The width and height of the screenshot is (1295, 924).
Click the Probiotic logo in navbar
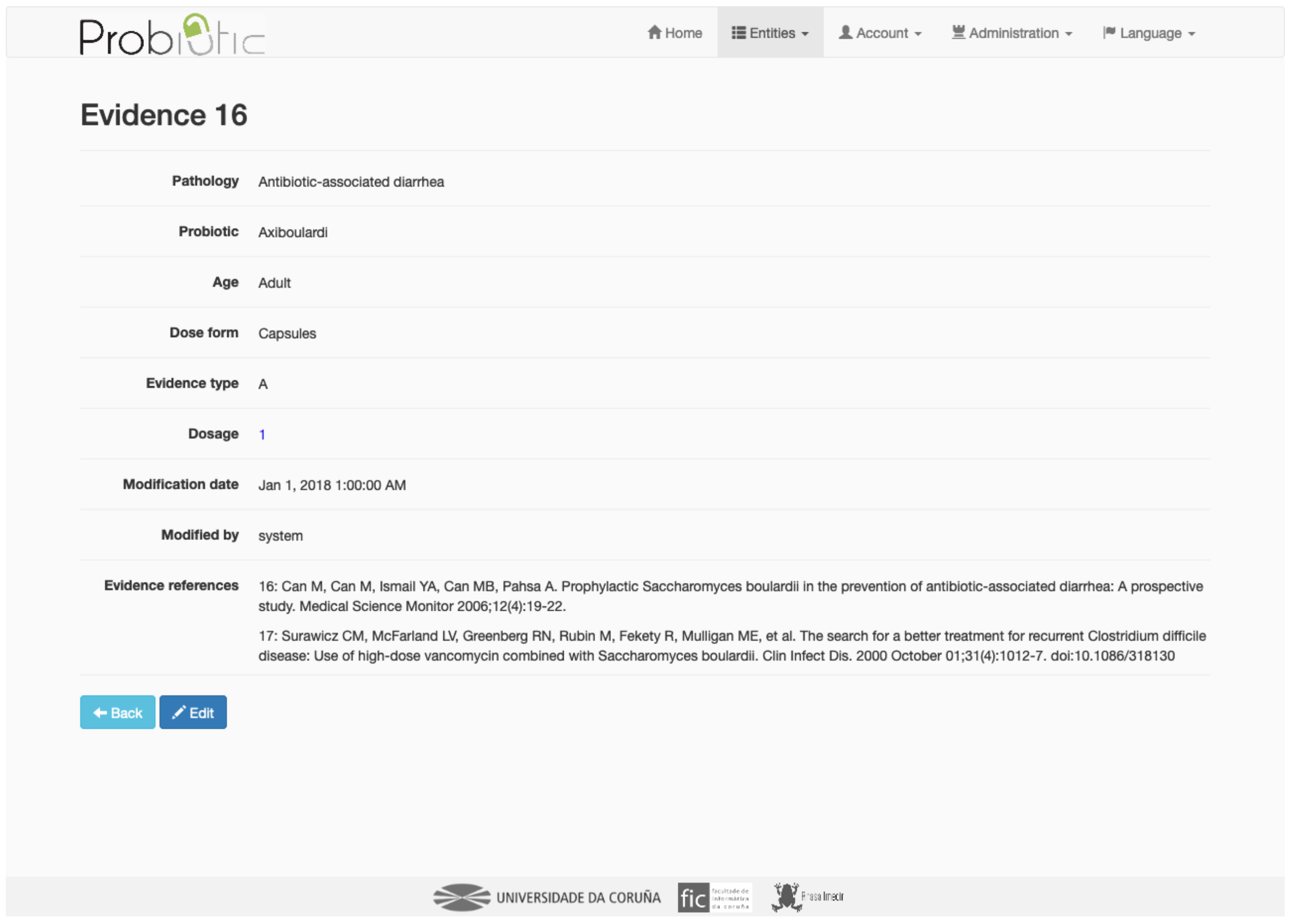coord(172,35)
